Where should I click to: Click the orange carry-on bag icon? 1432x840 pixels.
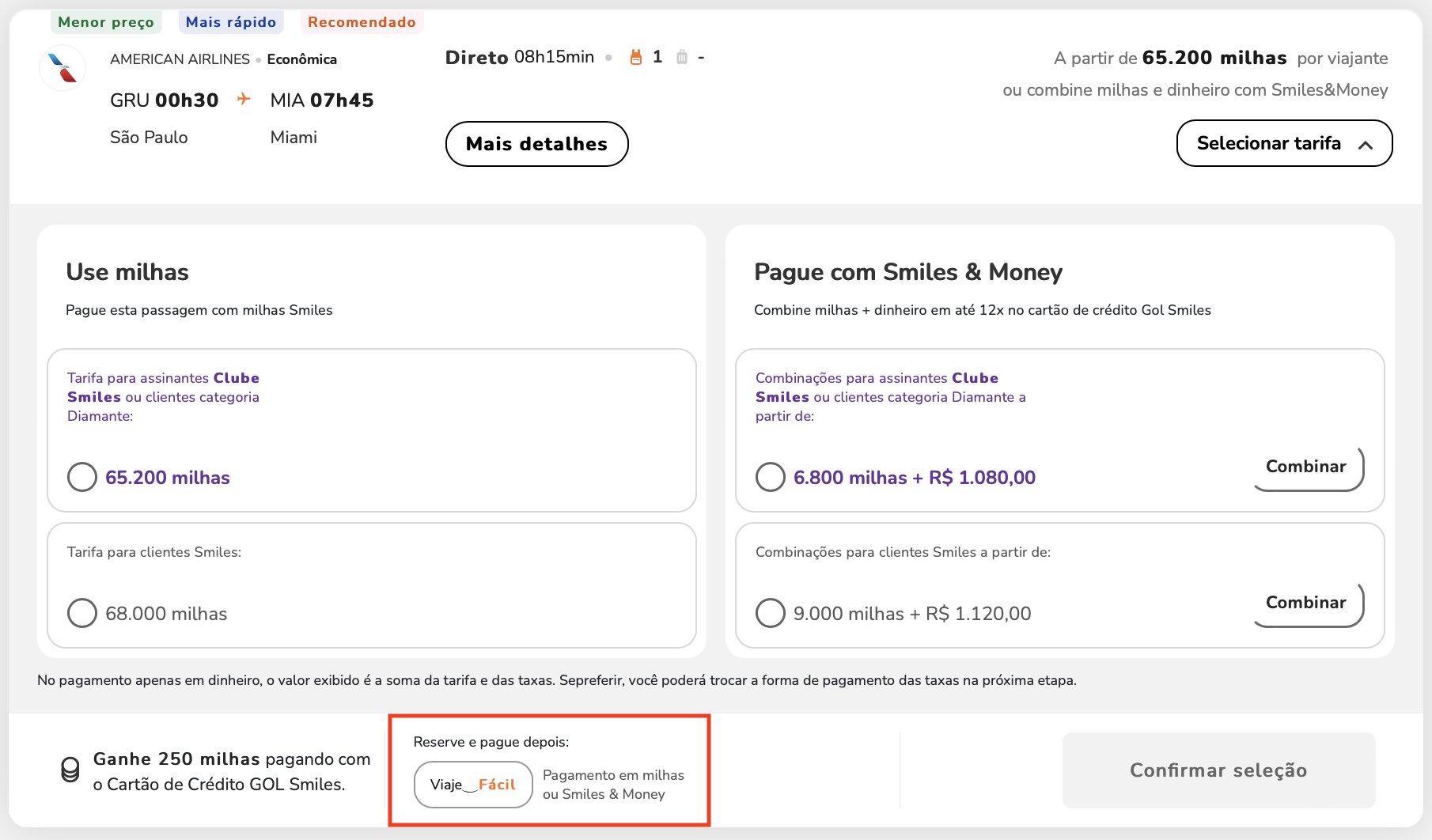coord(635,57)
